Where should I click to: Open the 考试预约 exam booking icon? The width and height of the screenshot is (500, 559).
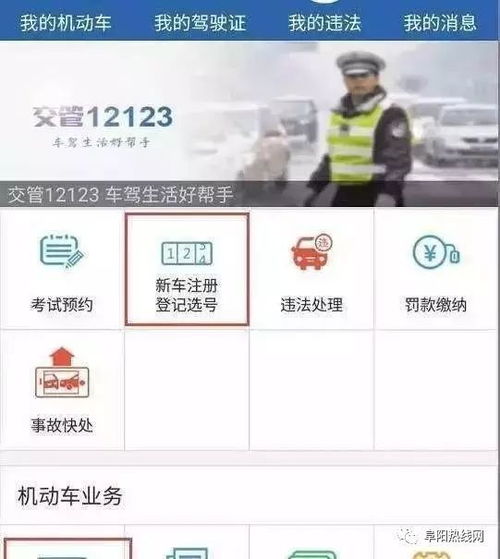pyautogui.click(x=63, y=251)
